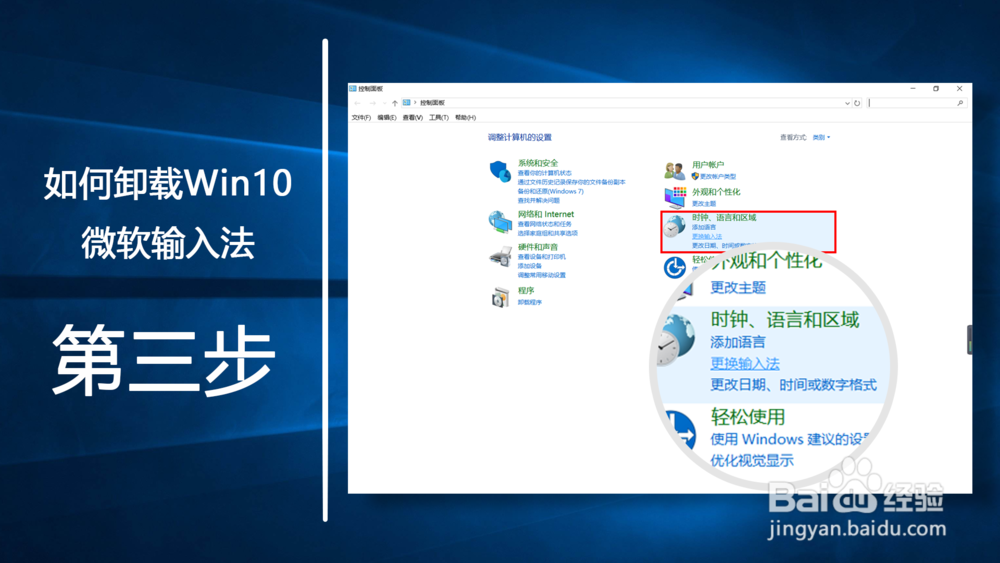Open the User Accounts people icon
Viewport: 1000px width, 563px height.
(x=674, y=171)
